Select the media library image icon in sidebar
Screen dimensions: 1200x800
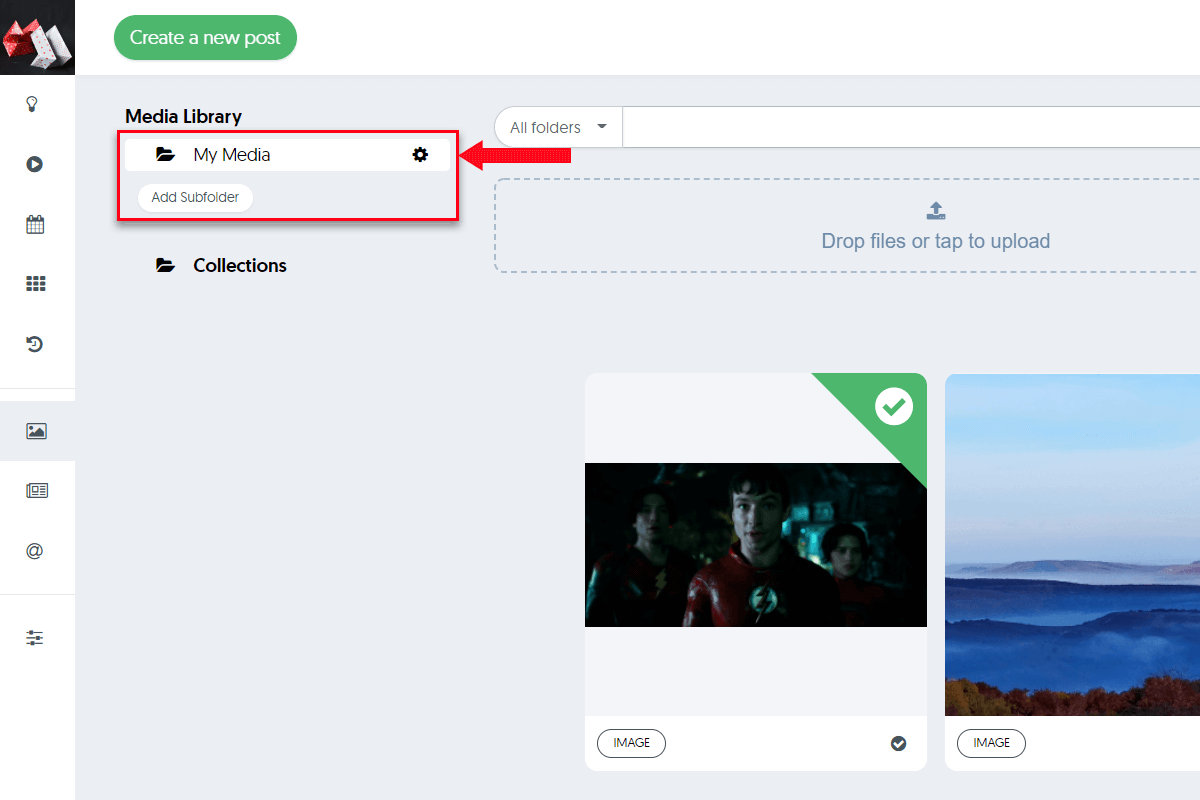point(37,431)
